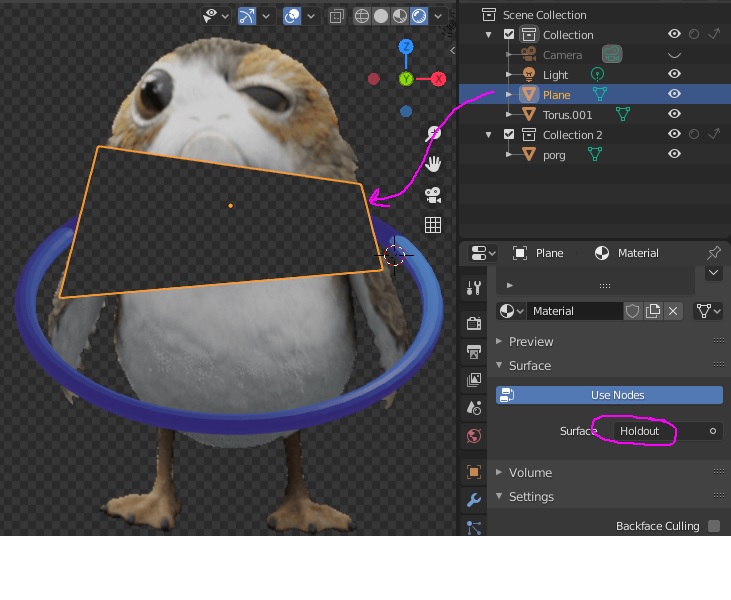This screenshot has height=600, width=731.
Task: Hide the porg object via eye icon
Action: [x=674, y=154]
